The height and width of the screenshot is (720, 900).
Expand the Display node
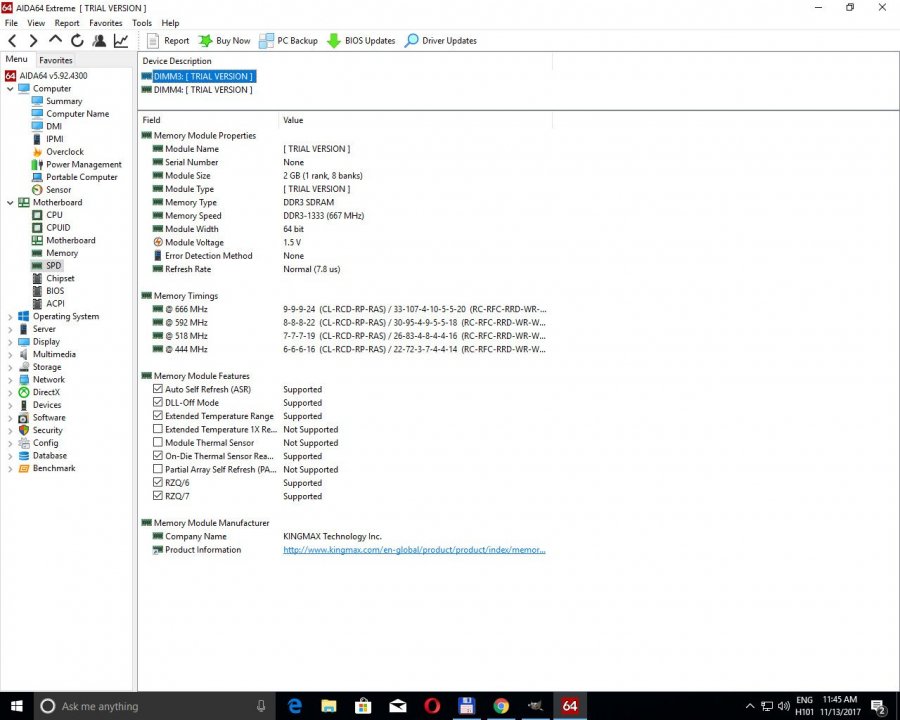(x=10, y=342)
